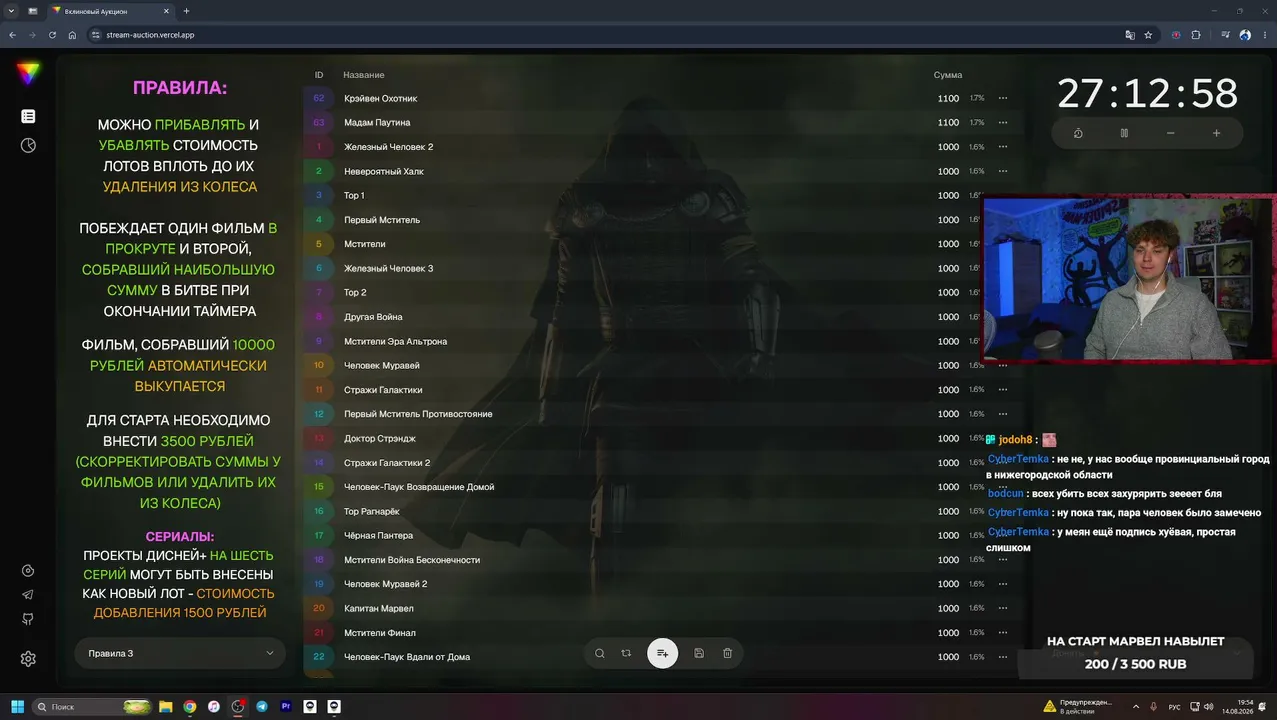Open options menu for Мстители Финал
Image resolution: width=1277 pixels, height=720 pixels.
coord(1003,633)
